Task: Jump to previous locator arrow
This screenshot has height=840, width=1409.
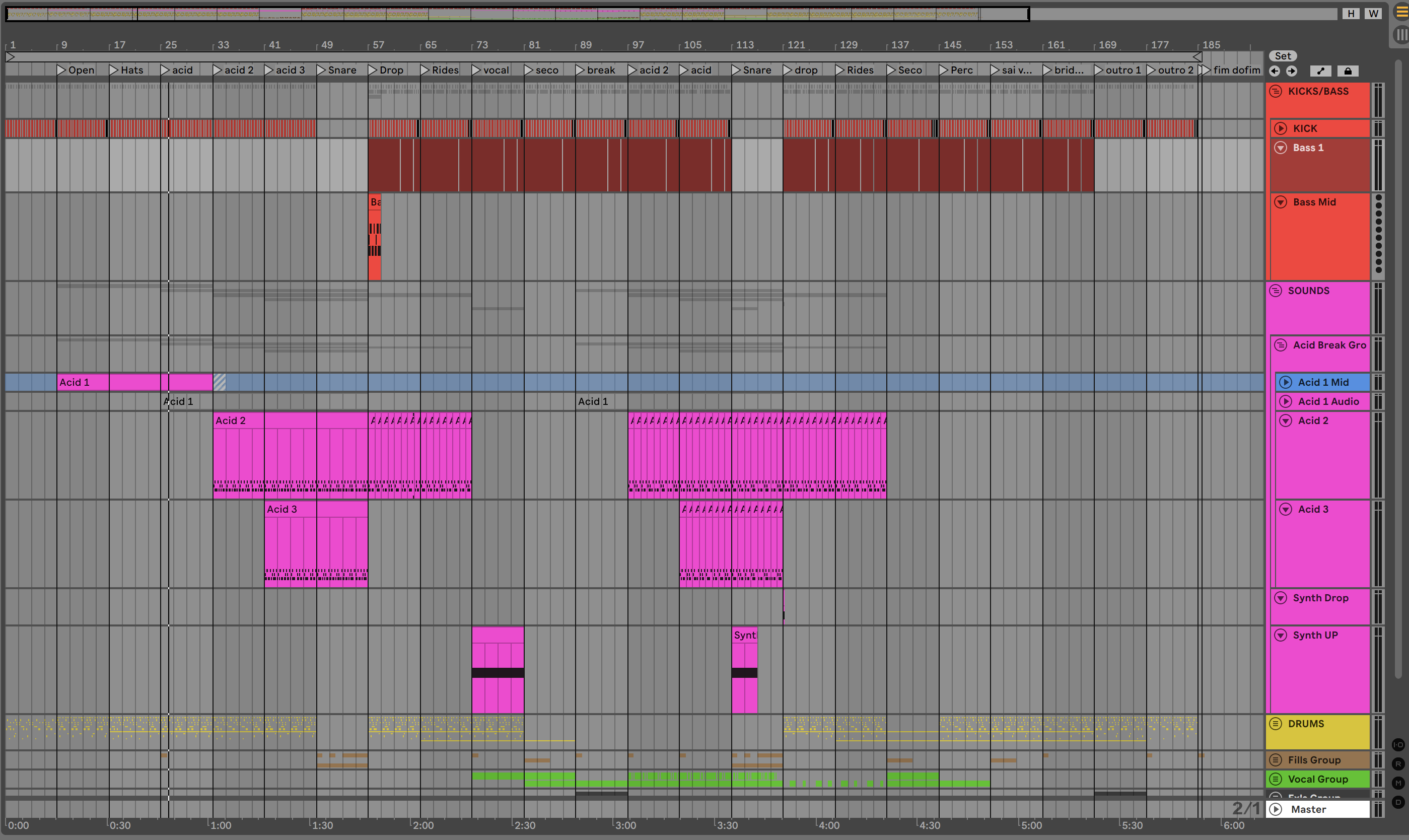Action: click(1275, 72)
